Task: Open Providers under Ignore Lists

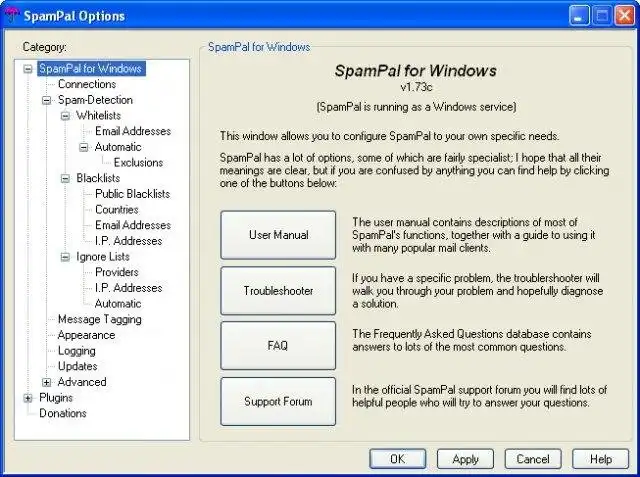Action: tap(117, 272)
